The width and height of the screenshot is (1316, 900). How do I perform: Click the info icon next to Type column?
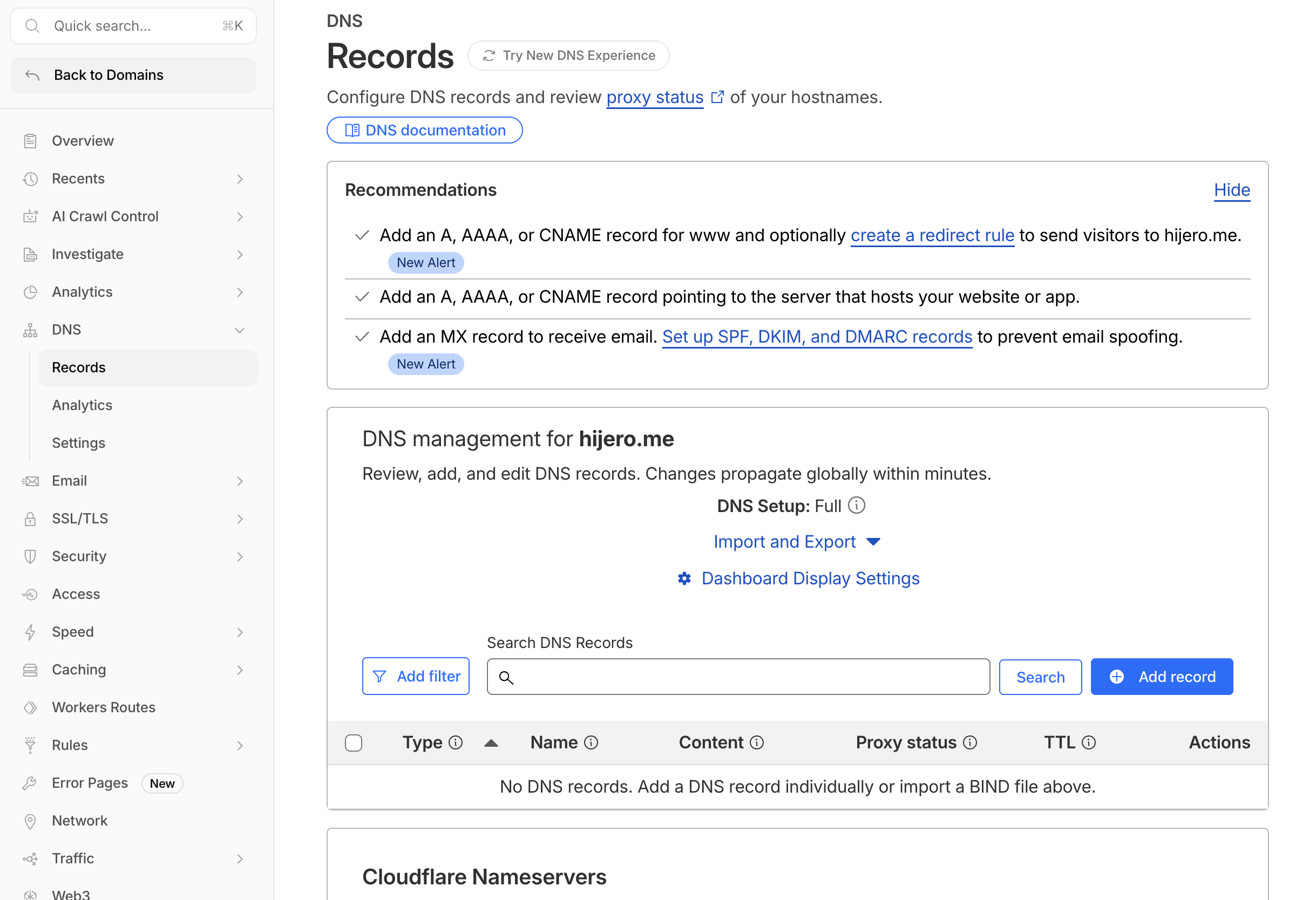point(456,742)
